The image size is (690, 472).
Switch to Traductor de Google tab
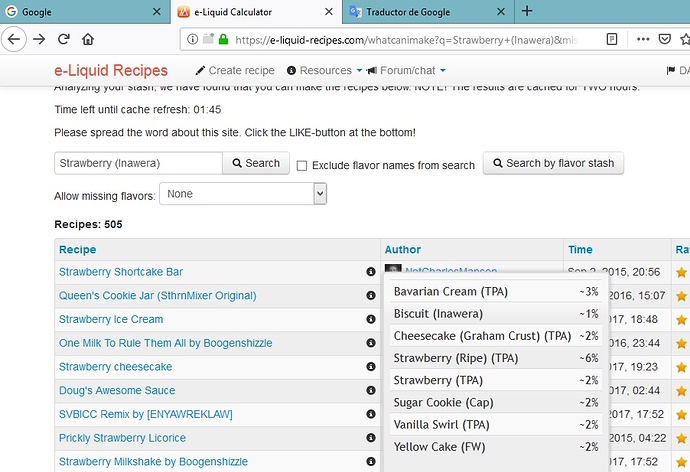coord(428,12)
